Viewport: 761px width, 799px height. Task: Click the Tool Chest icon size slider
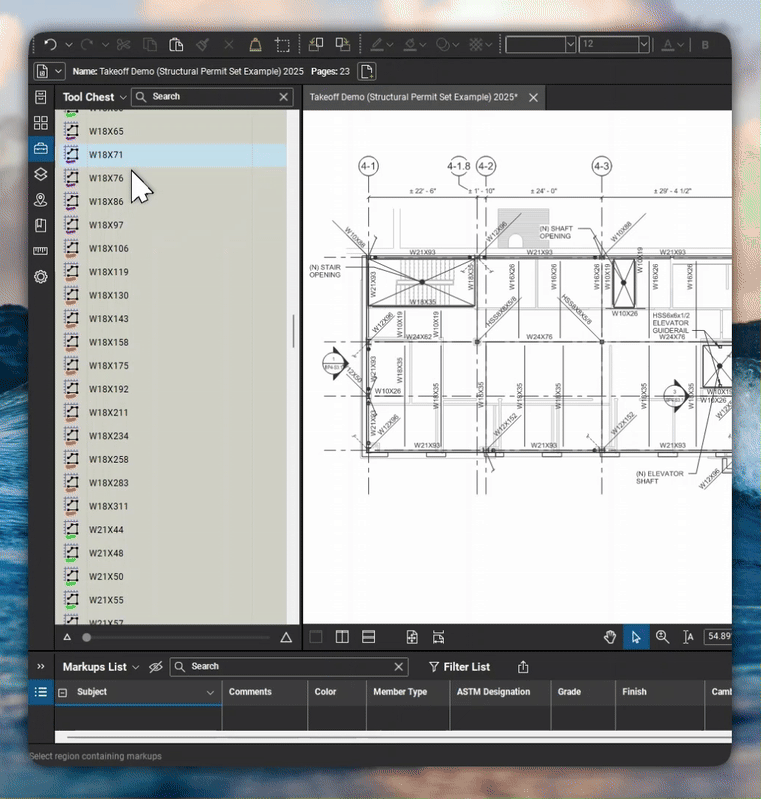[176, 637]
